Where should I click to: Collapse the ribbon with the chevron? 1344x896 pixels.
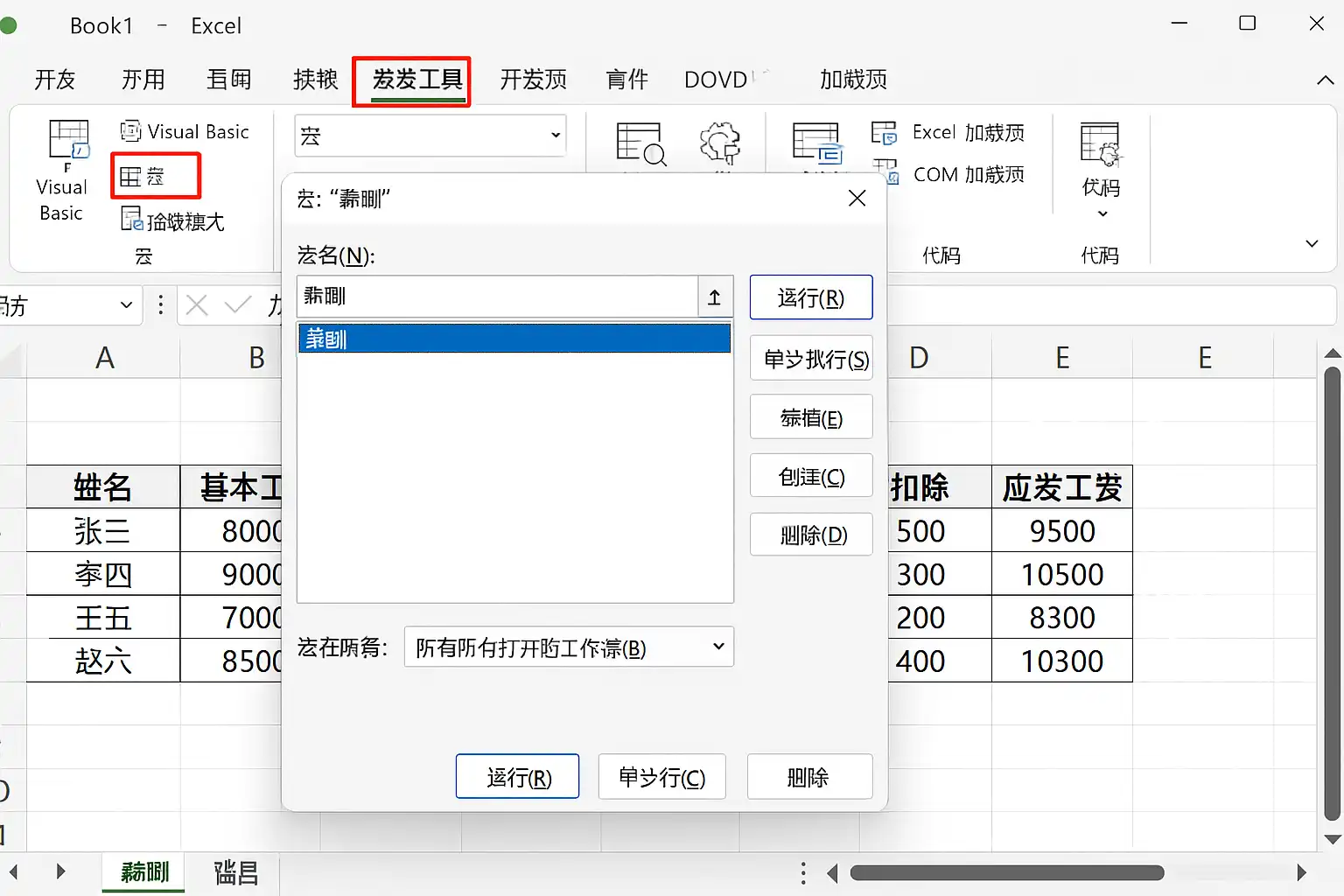(1325, 80)
